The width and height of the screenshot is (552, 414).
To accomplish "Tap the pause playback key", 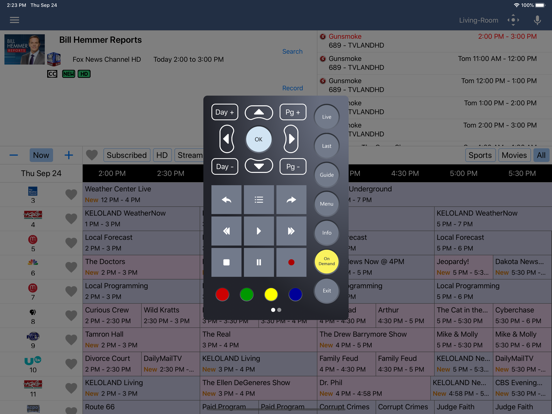I will point(259,262).
